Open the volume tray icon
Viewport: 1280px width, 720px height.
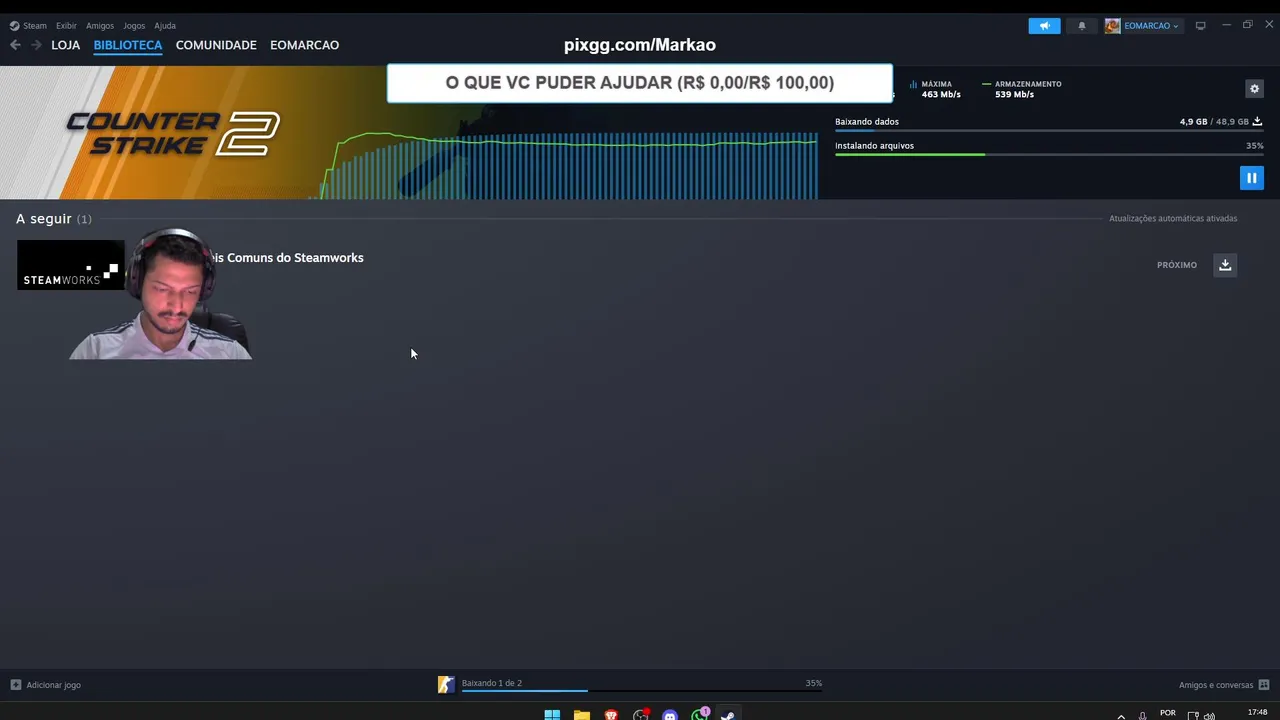[x=1209, y=716]
